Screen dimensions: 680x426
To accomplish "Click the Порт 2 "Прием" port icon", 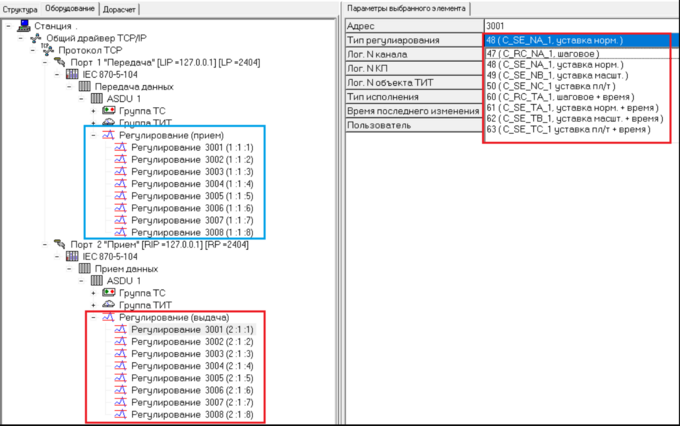I will (59, 244).
